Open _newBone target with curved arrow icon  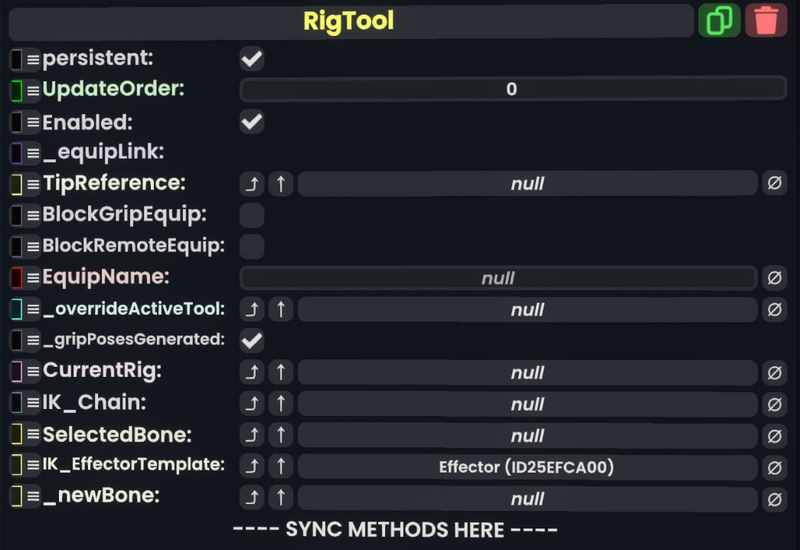pyautogui.click(x=252, y=498)
